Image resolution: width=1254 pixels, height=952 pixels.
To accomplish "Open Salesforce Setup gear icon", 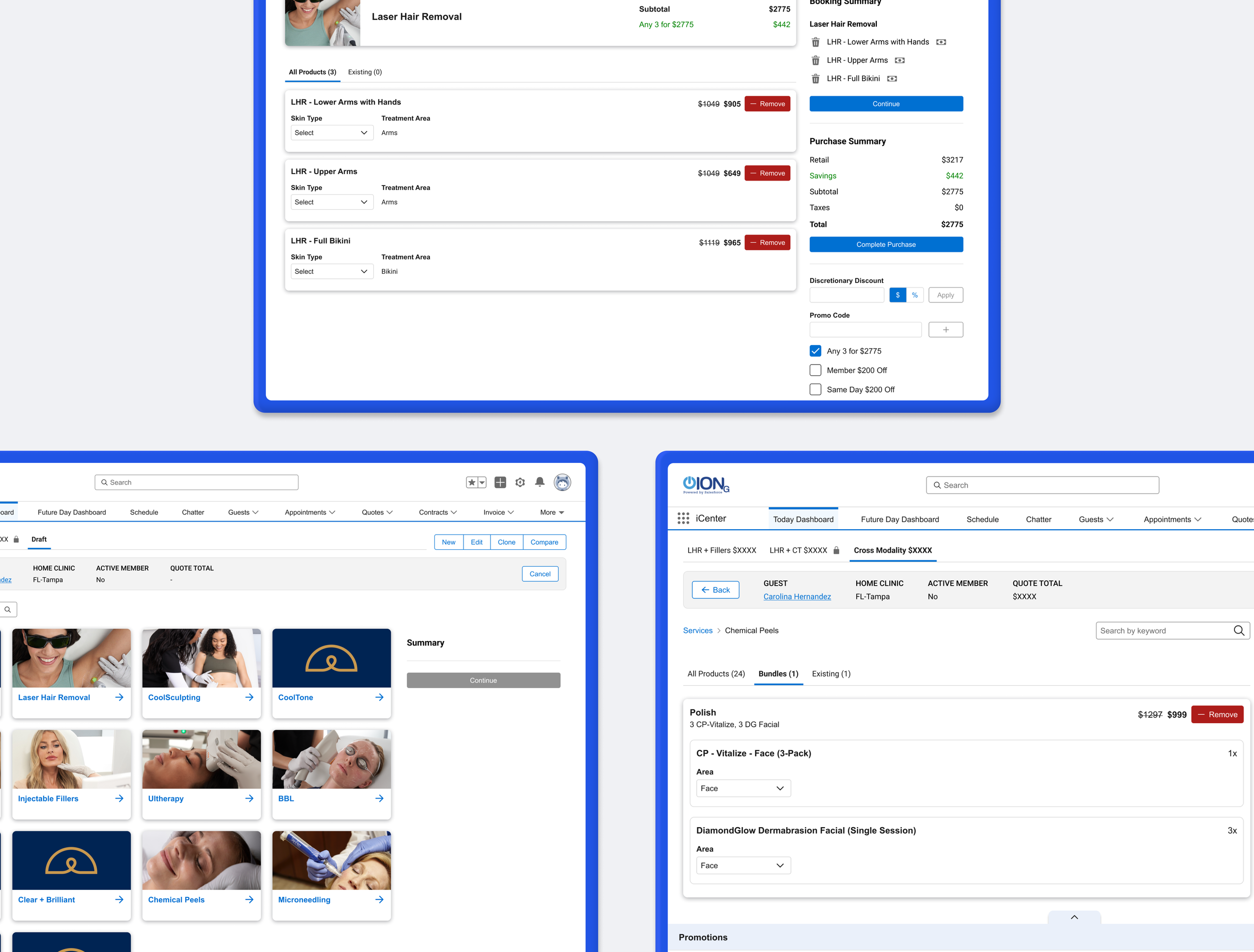I will [x=520, y=482].
